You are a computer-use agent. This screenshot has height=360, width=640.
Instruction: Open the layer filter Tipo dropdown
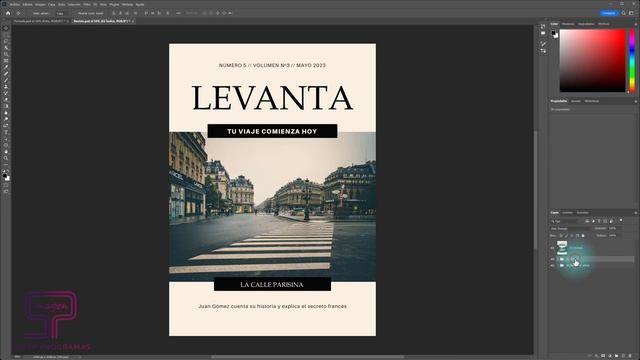click(x=565, y=221)
